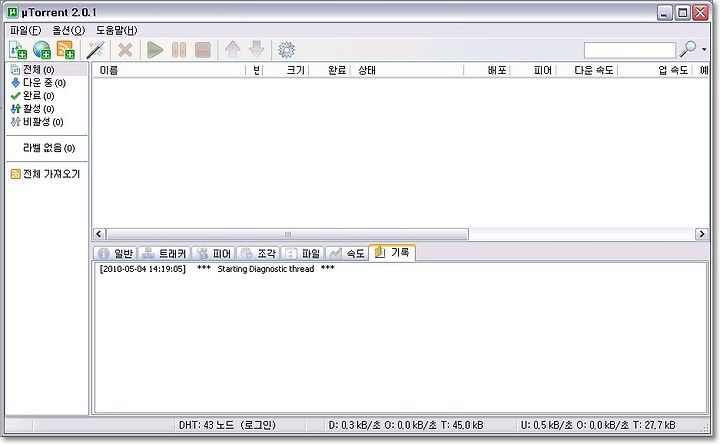Maximize the µTorrent window
Image resolution: width=720 pixels, height=444 pixels.
(683, 12)
